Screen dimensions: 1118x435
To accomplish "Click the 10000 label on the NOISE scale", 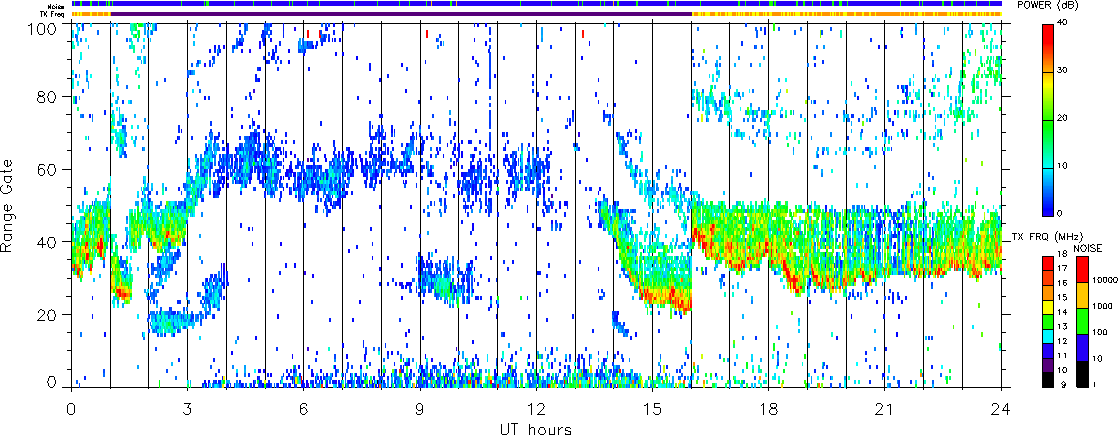I will tap(1104, 280).
